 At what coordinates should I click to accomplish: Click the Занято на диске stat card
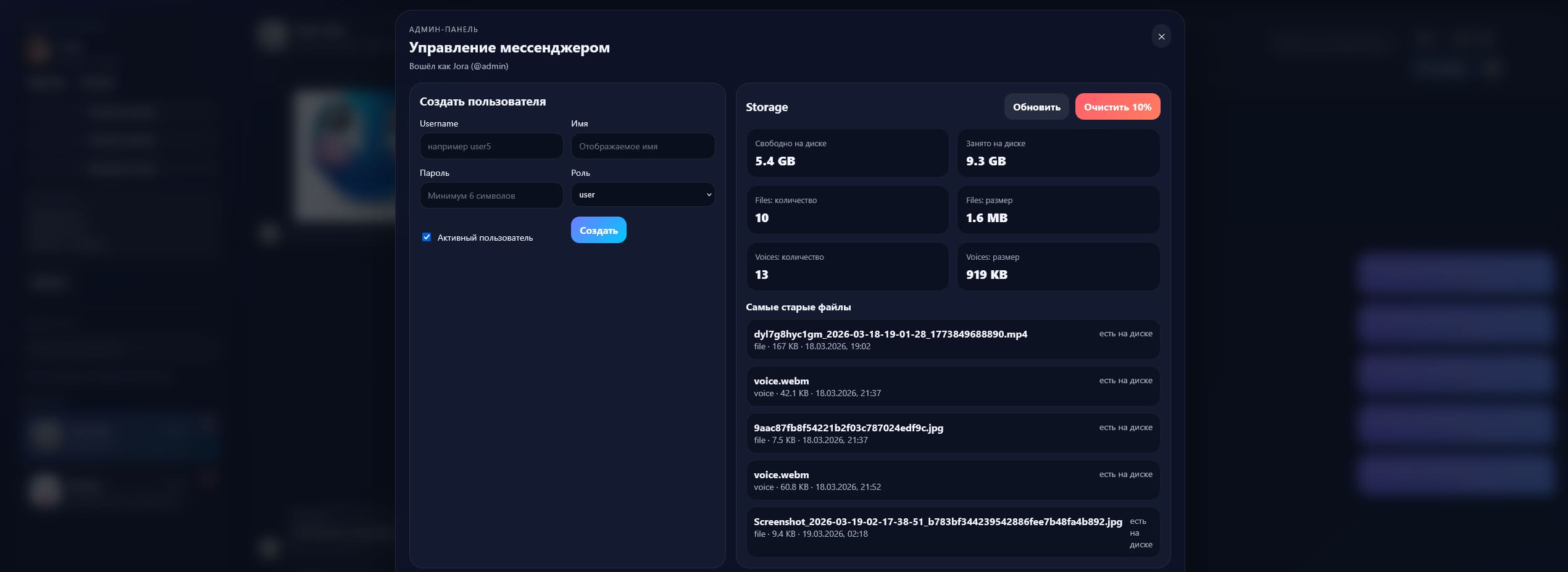(x=1058, y=153)
